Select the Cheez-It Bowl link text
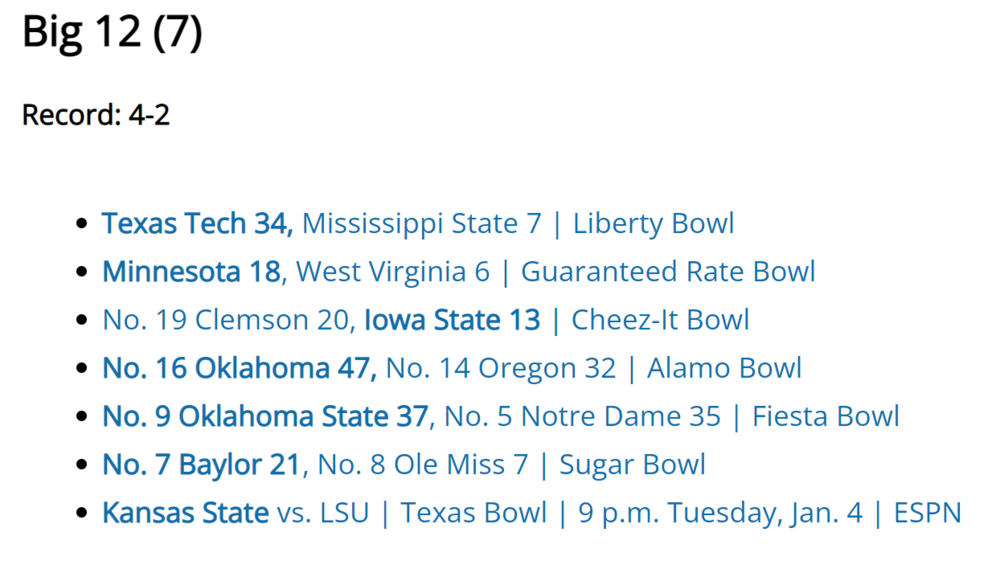 [x=660, y=320]
